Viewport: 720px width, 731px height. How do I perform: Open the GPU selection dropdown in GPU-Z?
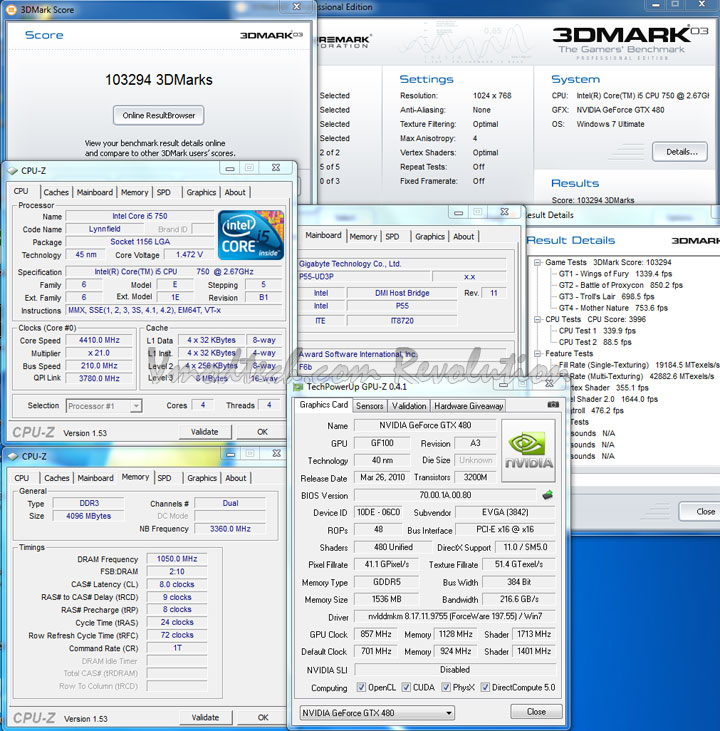(377, 713)
